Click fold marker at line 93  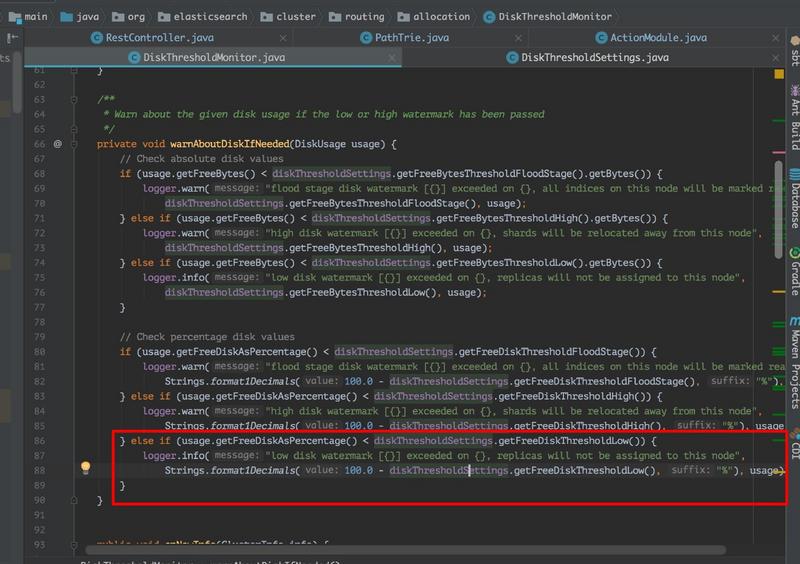(x=74, y=545)
